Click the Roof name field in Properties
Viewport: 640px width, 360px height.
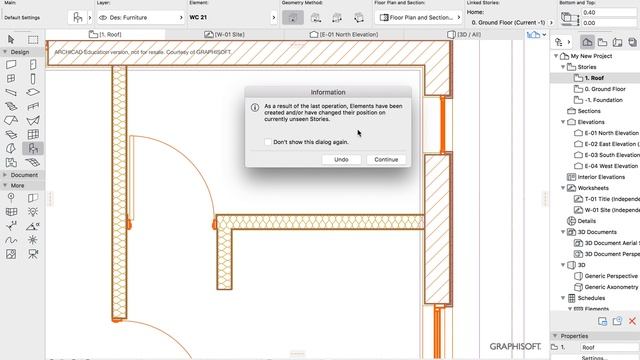coord(609,347)
